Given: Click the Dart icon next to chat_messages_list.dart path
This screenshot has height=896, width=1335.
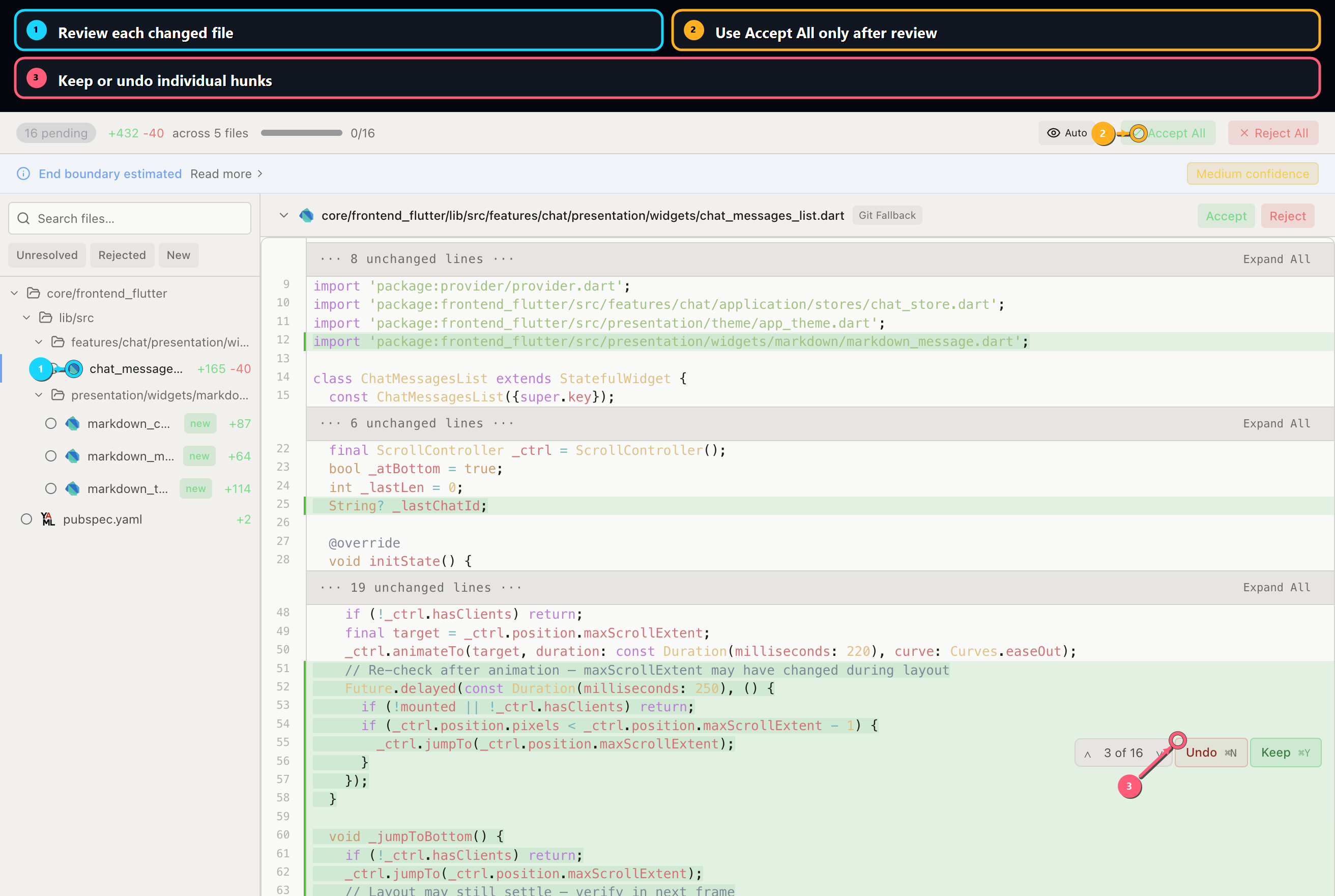Looking at the screenshot, I should 307,215.
